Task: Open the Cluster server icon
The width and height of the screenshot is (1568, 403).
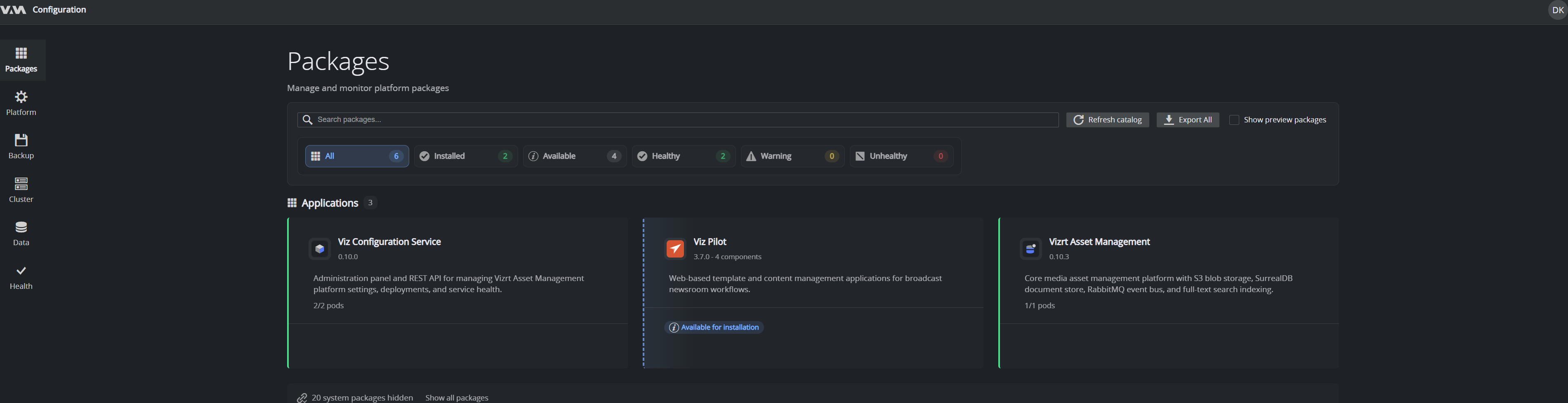Action: [21, 183]
